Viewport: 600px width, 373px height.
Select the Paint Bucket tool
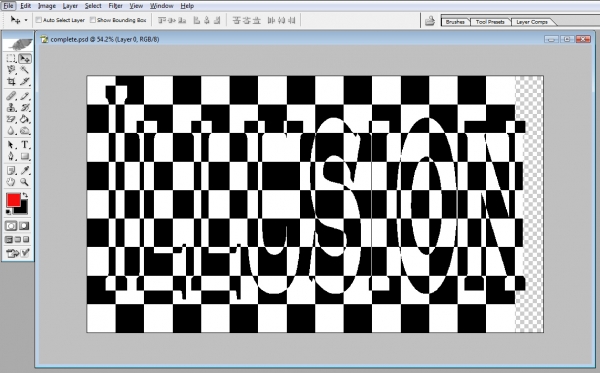24,119
